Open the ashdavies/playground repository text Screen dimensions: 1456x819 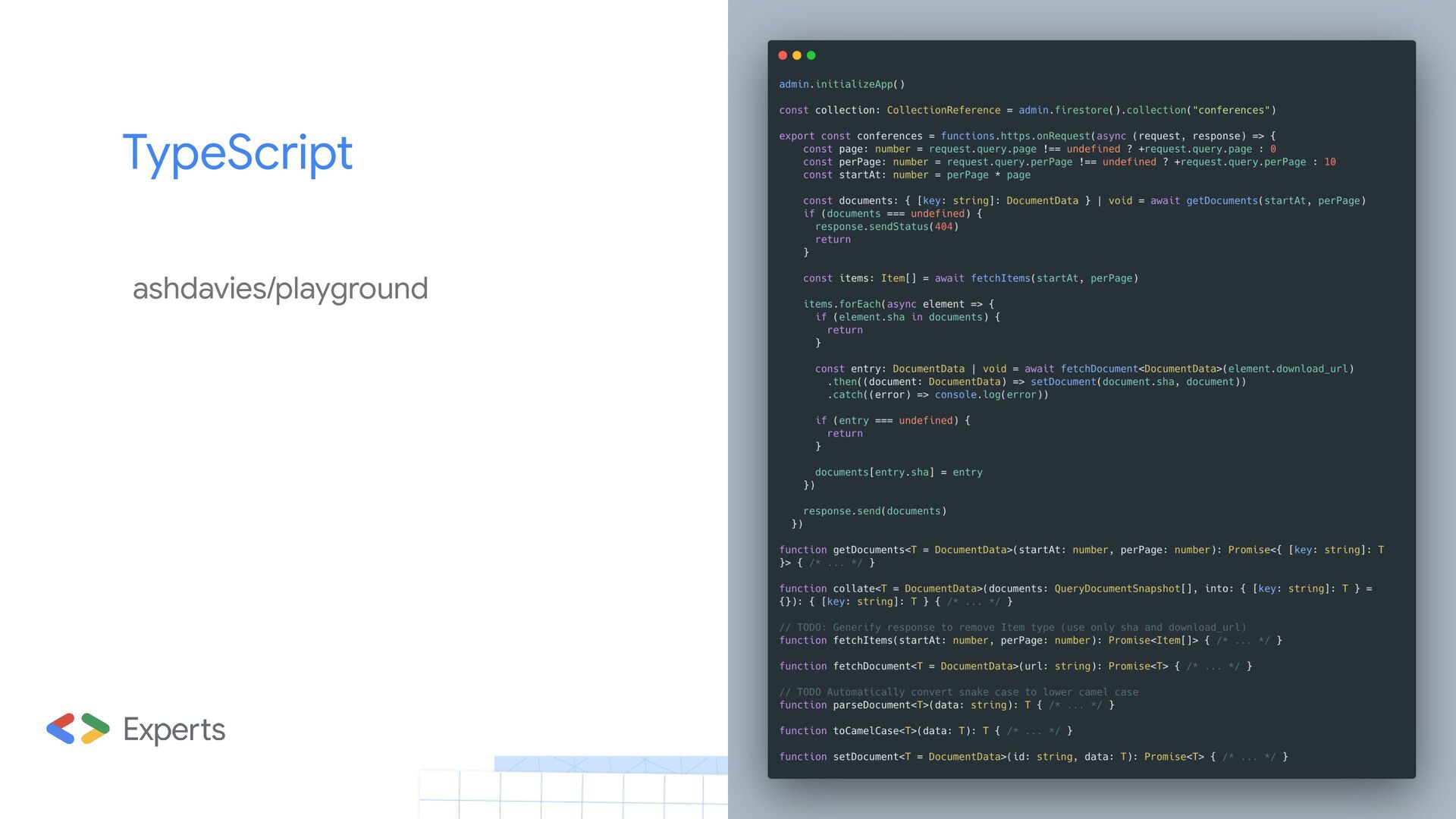280,289
